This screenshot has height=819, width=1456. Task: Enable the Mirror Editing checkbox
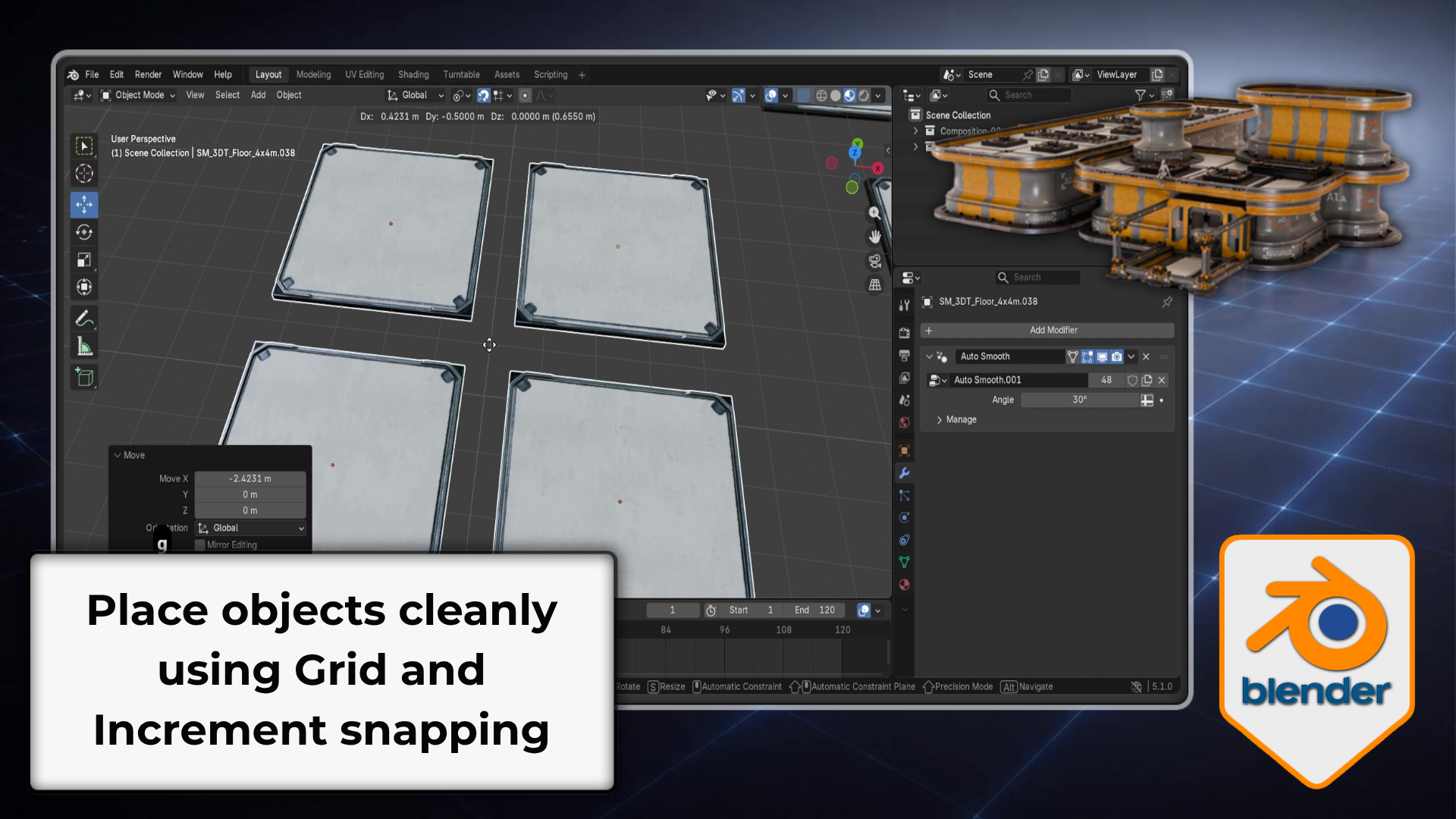200,545
